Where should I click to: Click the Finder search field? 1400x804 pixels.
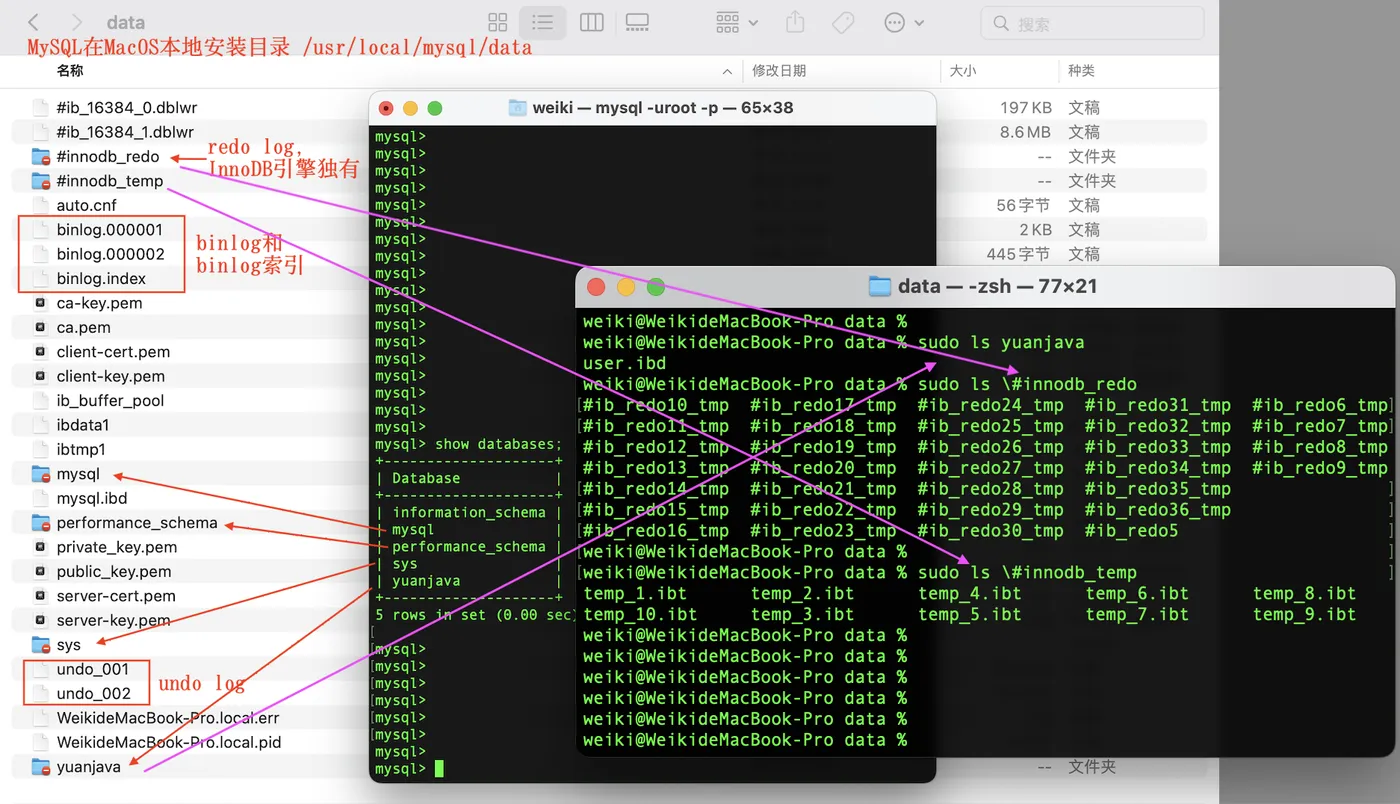1092,23
